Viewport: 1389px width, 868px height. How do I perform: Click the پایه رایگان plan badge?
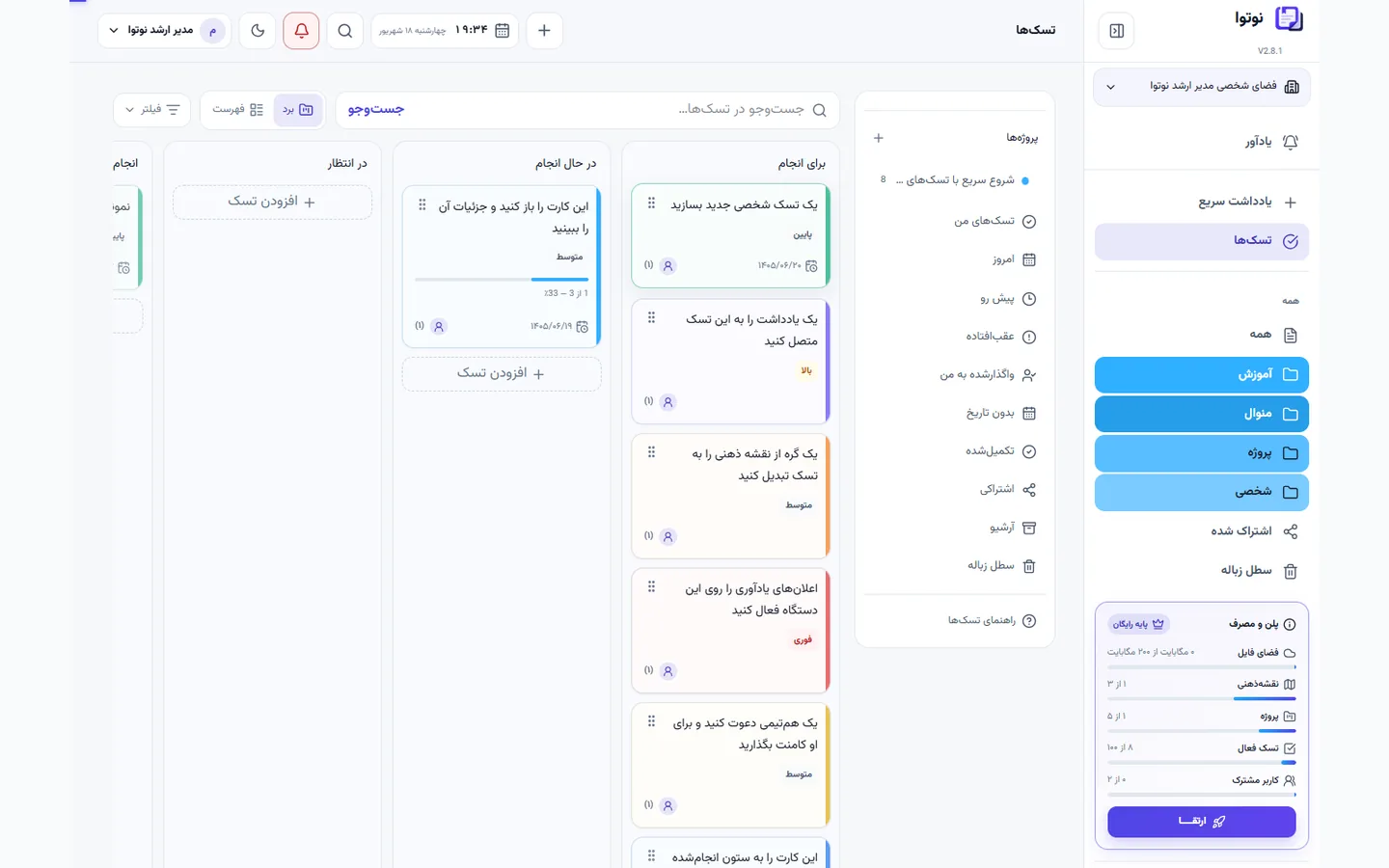click(1139, 624)
